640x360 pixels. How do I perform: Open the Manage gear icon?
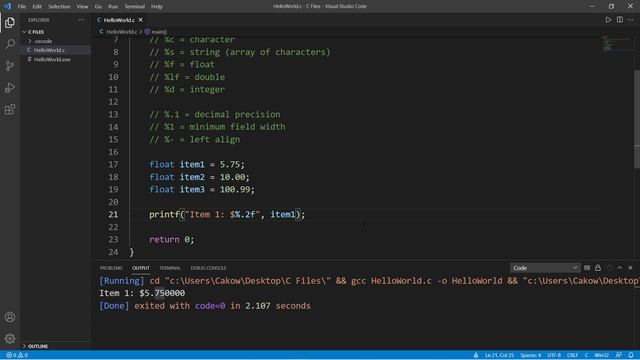coord(10,338)
